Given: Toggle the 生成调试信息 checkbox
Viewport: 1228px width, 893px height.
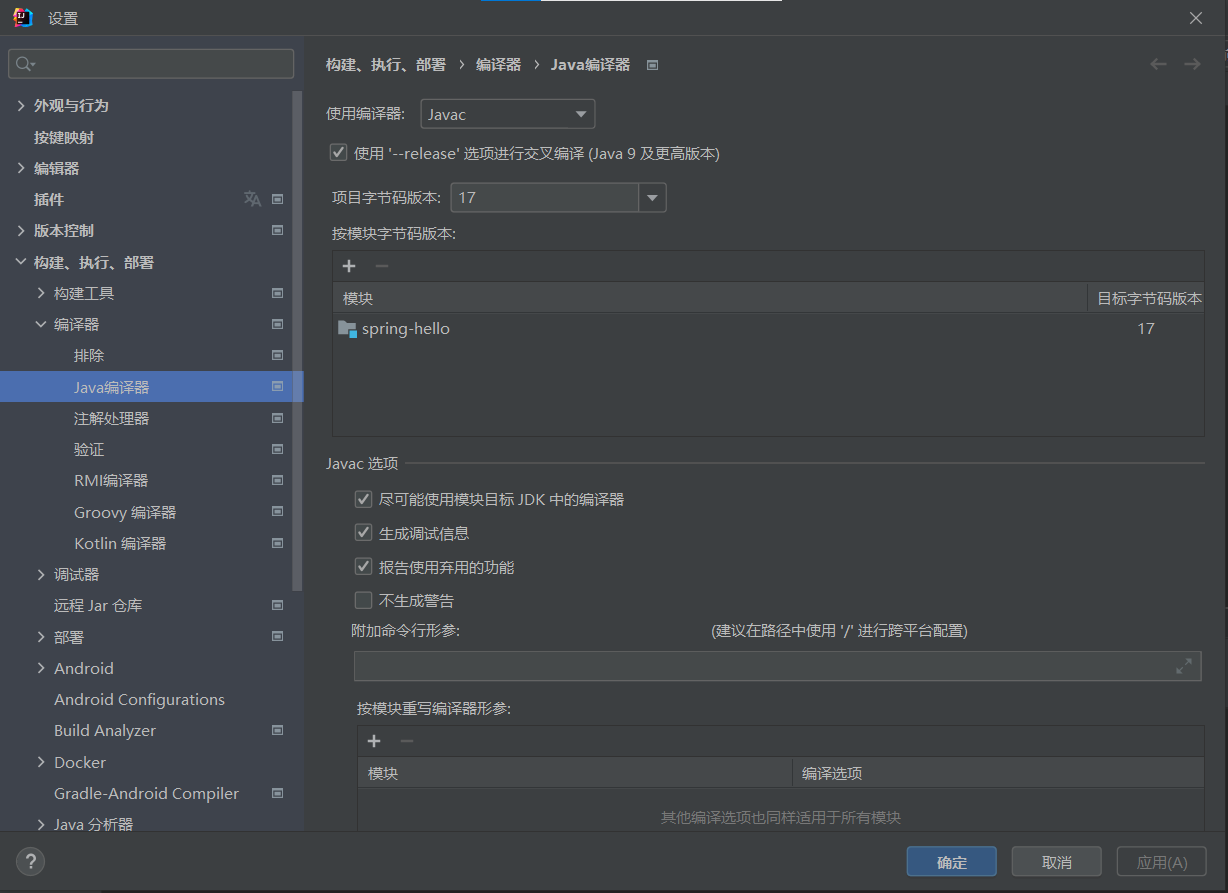Looking at the screenshot, I should click(x=363, y=533).
